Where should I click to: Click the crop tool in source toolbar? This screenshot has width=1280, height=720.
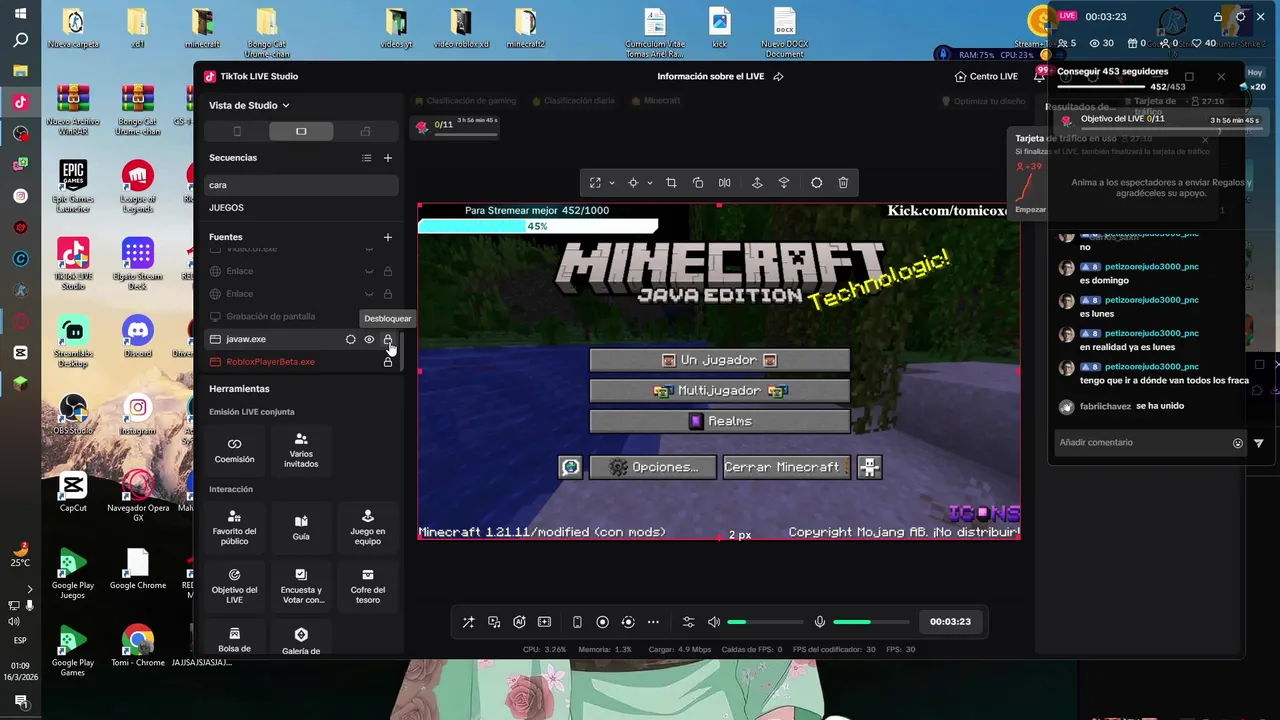pyautogui.click(x=671, y=183)
